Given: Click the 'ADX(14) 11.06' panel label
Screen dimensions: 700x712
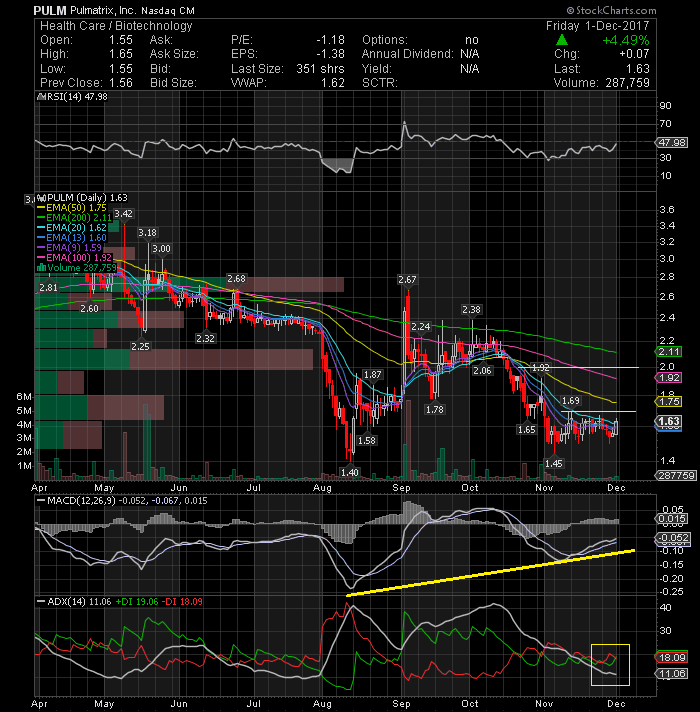Looking at the screenshot, I should point(79,602).
